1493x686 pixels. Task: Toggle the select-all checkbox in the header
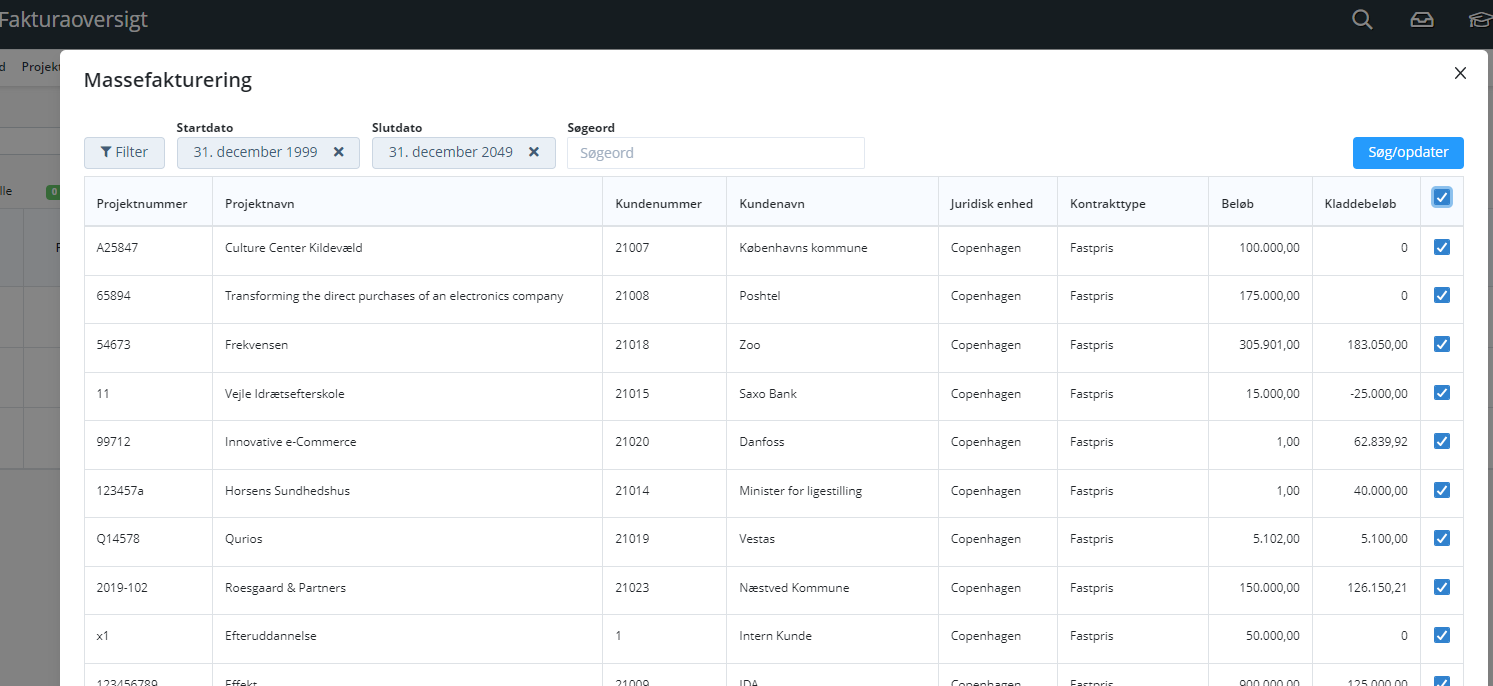click(1441, 197)
